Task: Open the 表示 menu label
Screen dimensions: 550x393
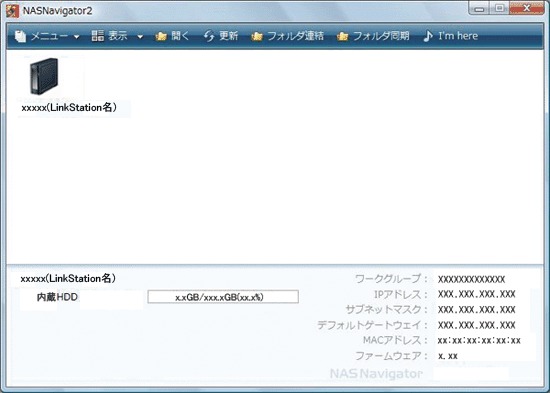Action: coord(118,35)
